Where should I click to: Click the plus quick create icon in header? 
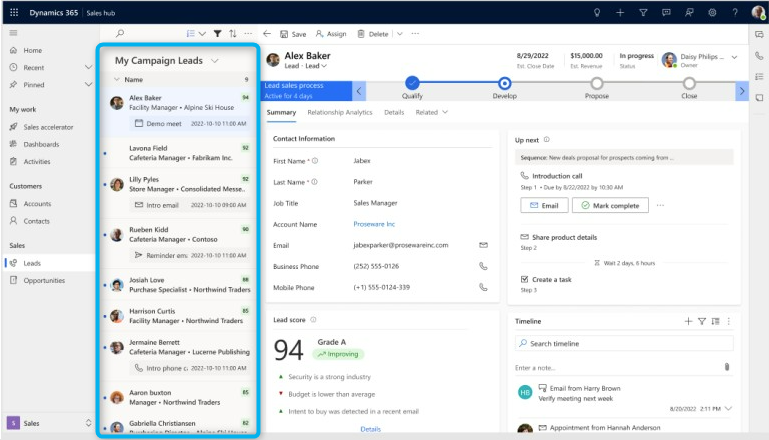tap(620, 13)
